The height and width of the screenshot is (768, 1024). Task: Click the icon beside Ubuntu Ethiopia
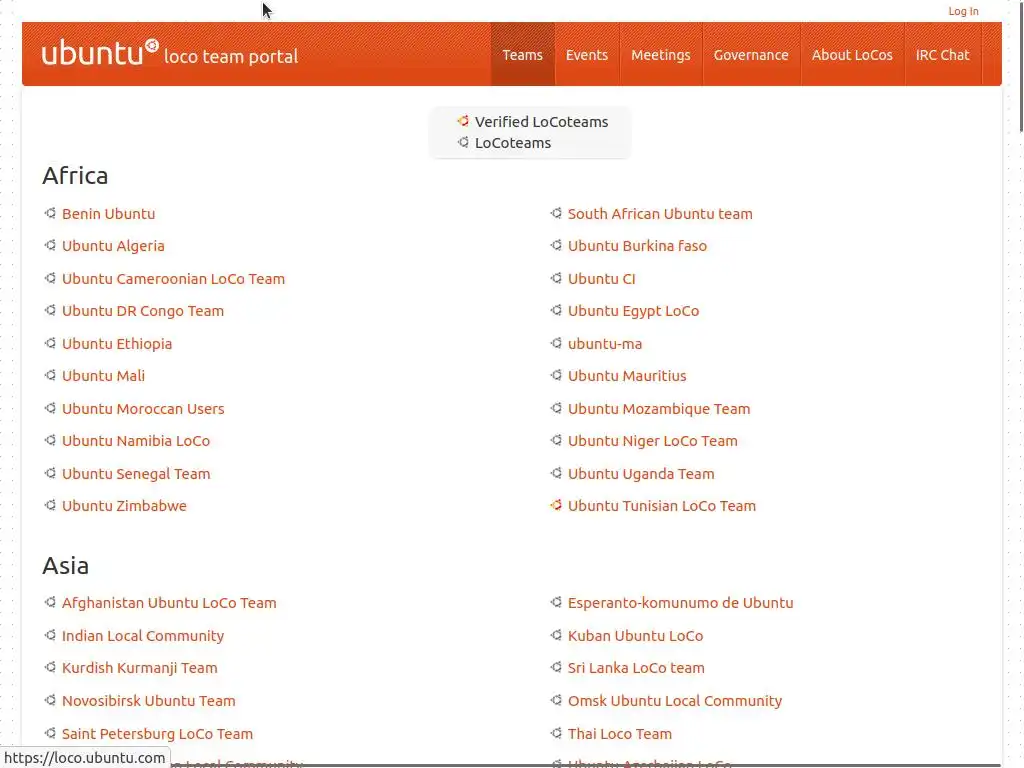point(50,343)
